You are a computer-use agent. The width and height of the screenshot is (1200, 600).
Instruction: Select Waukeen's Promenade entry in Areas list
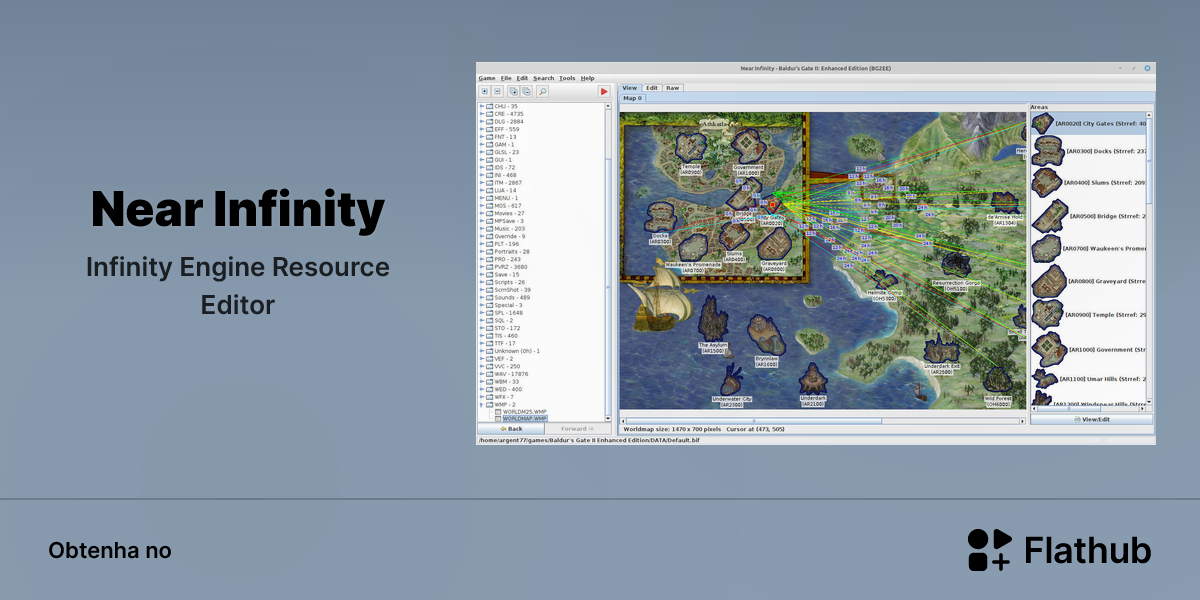pos(1089,249)
